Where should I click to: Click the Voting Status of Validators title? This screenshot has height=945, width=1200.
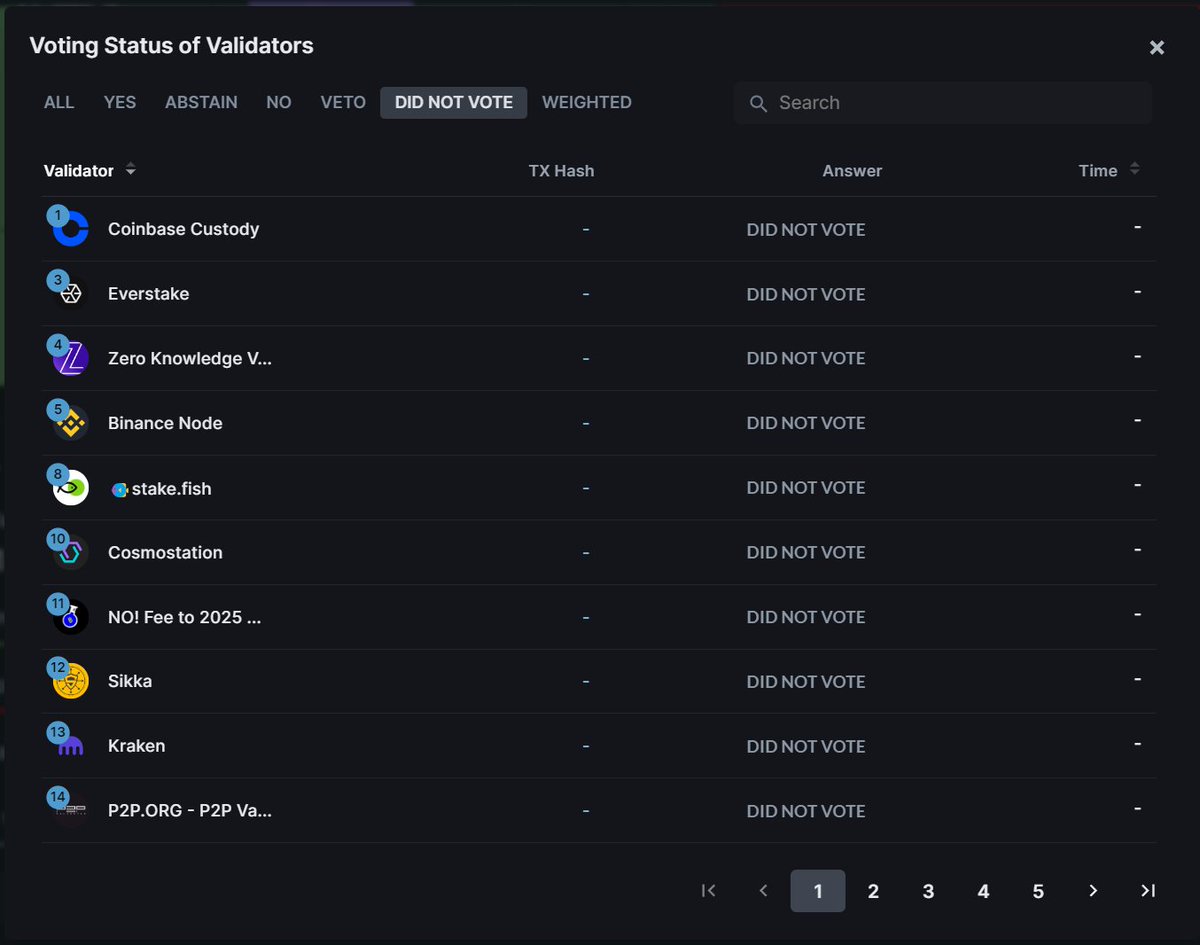point(171,46)
